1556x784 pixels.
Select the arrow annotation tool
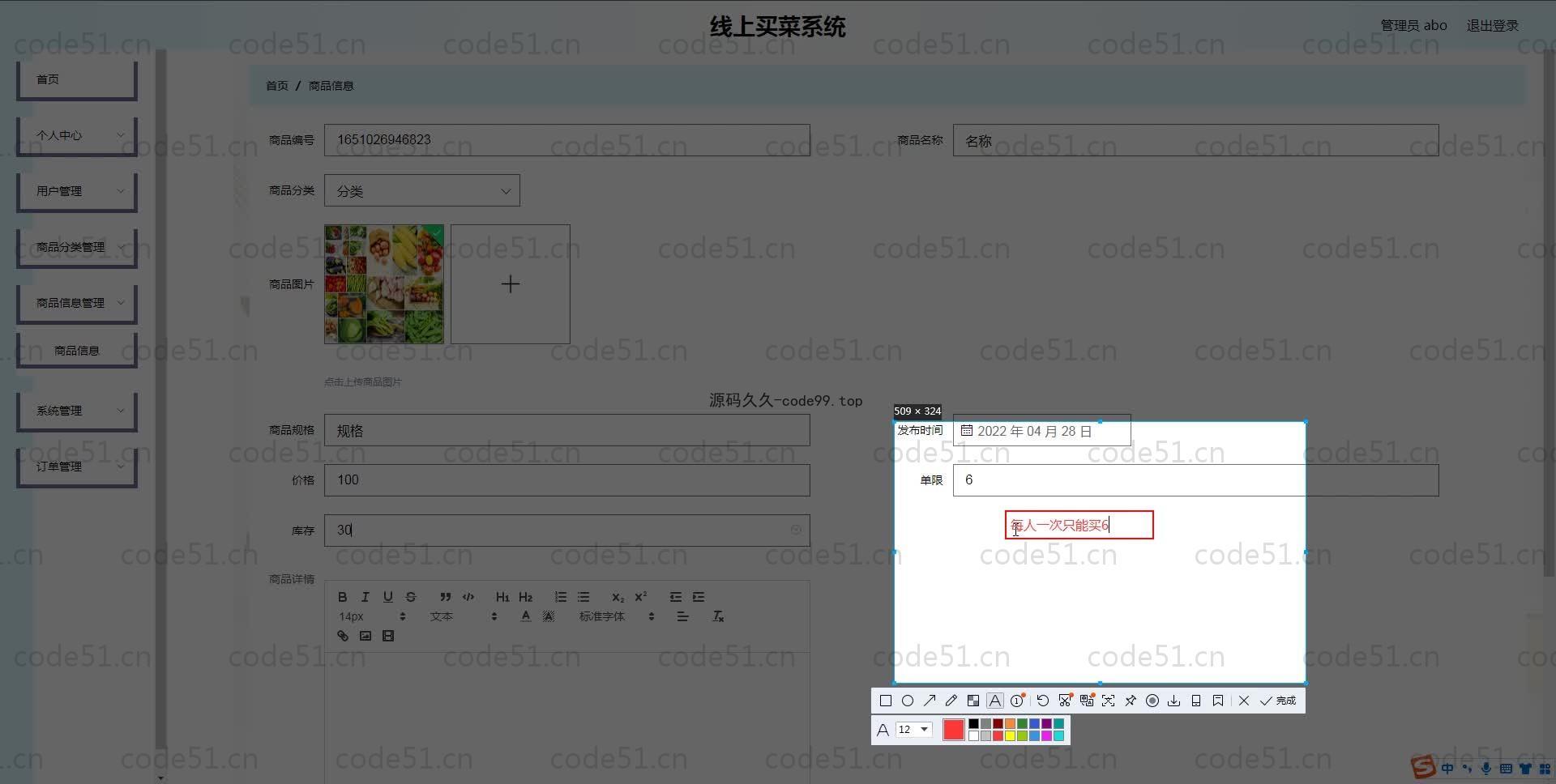[930, 701]
